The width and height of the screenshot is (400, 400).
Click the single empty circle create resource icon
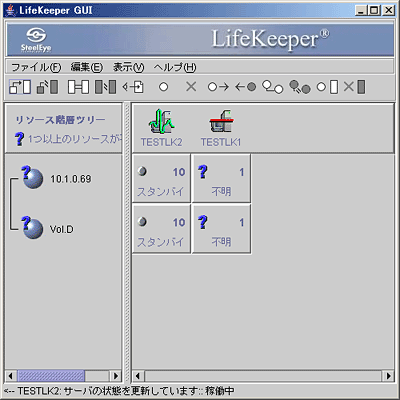click(x=163, y=87)
